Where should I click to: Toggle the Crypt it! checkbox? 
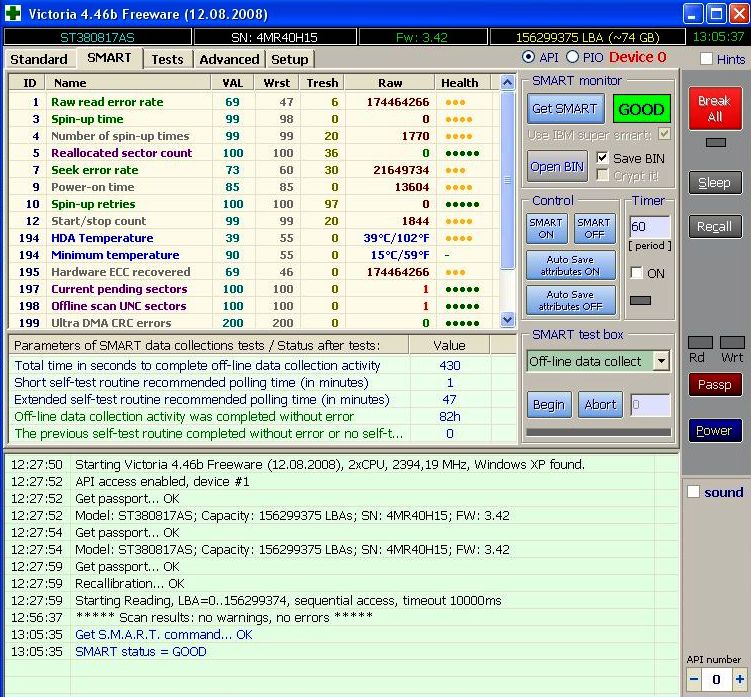coord(603,175)
